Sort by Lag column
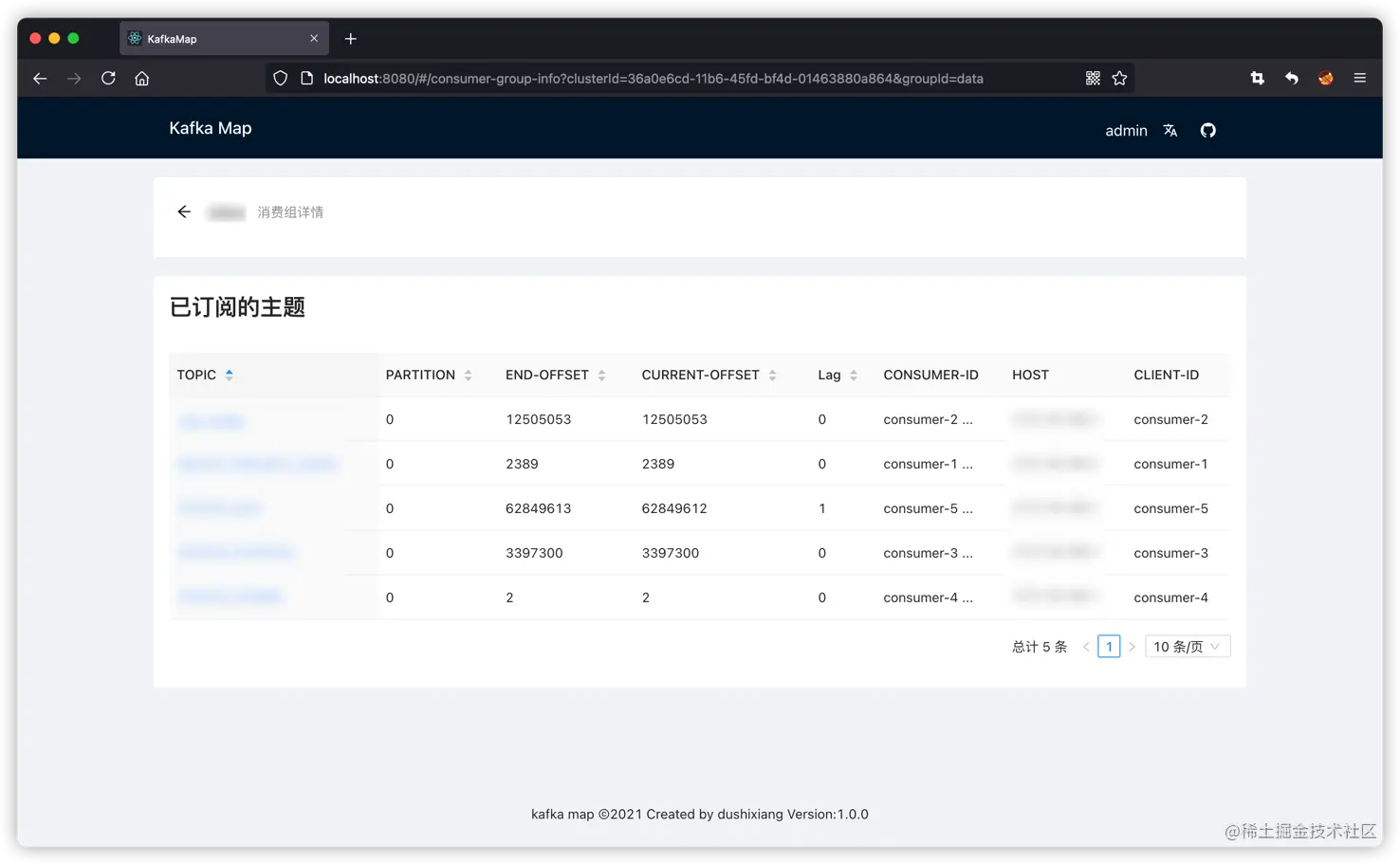The height and width of the screenshot is (864, 1400). pyautogui.click(x=854, y=376)
